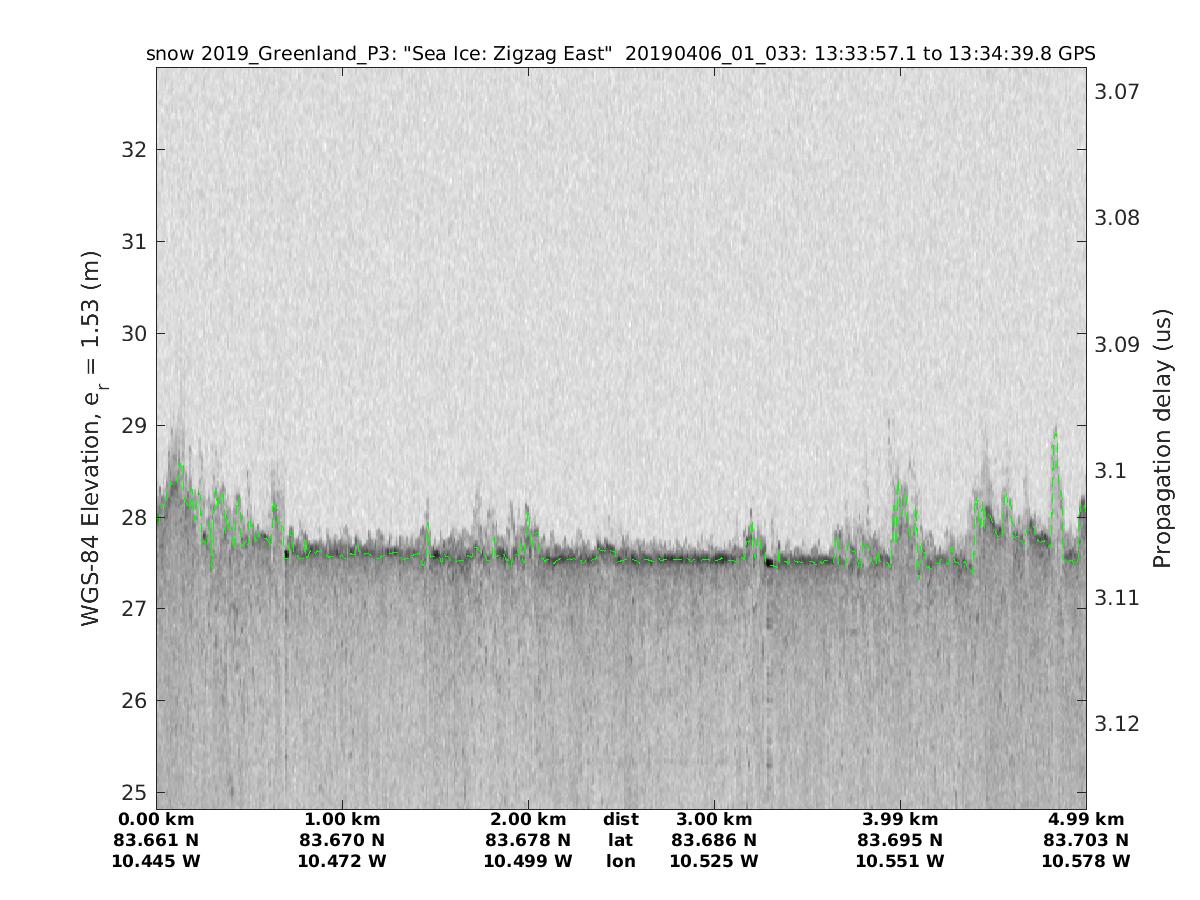
Task: Click the 3.09 propagation delay tick
Action: point(1117,345)
